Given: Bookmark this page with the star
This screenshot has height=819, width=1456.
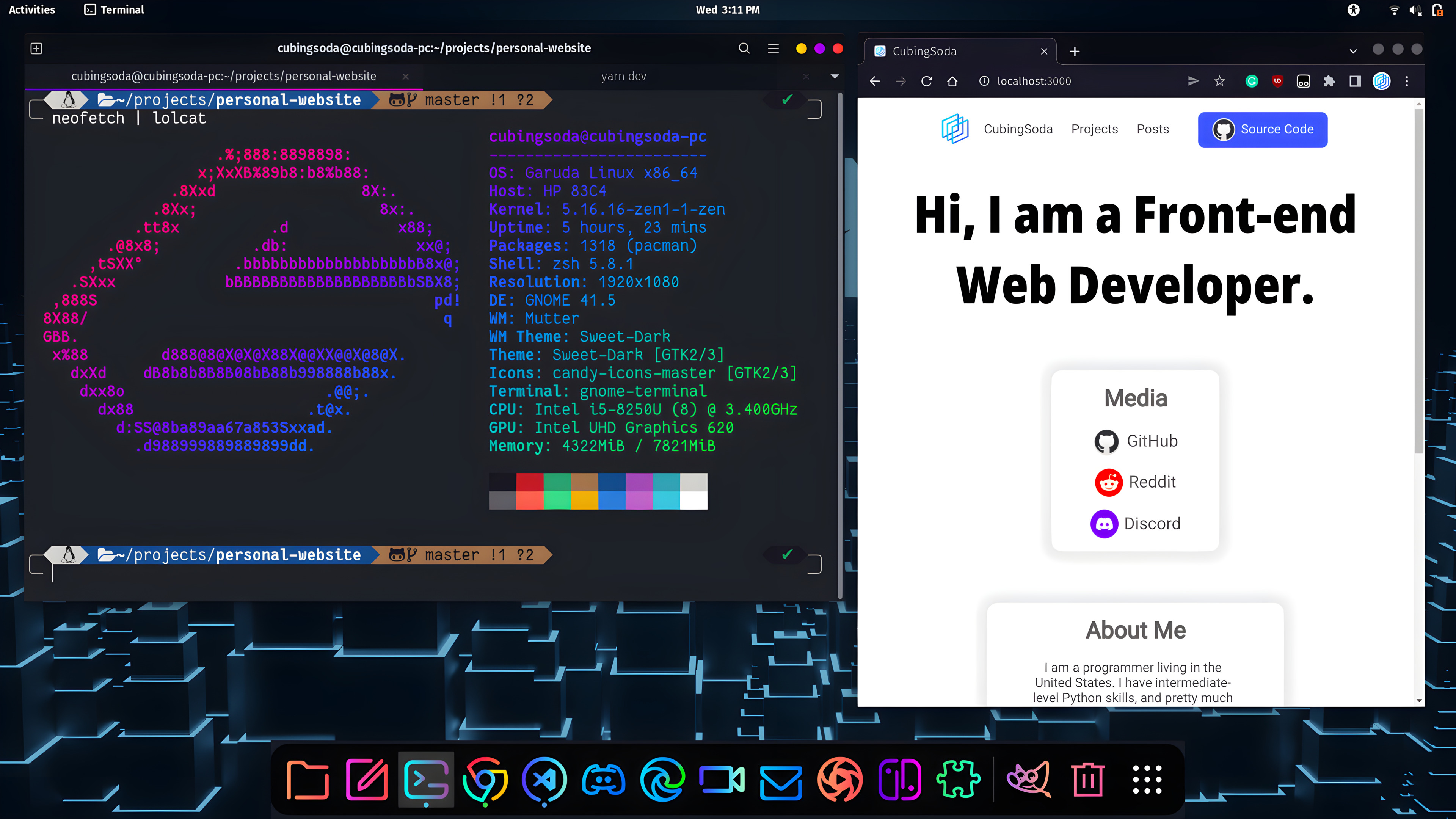Looking at the screenshot, I should 1219,82.
